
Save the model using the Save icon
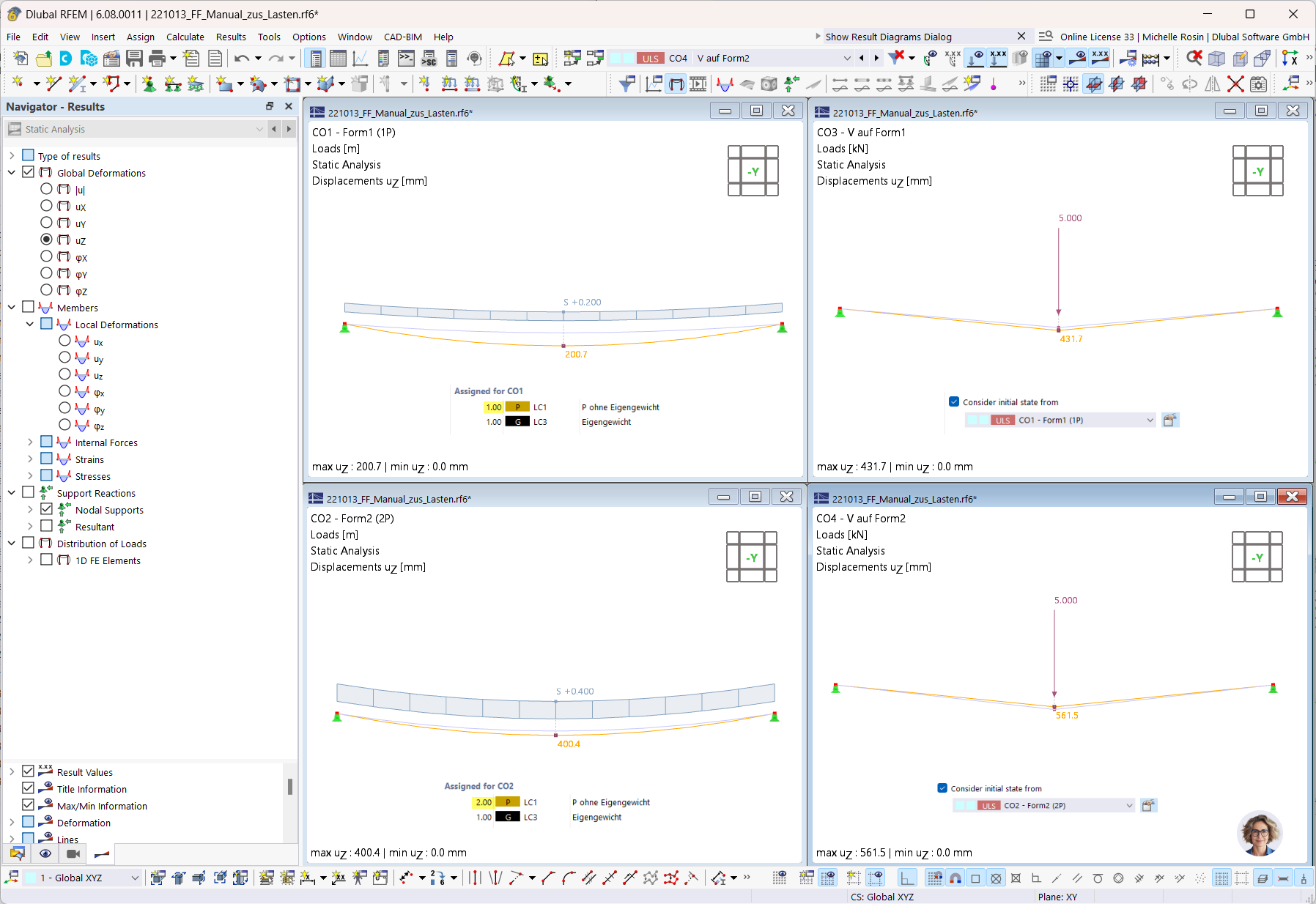136,58
